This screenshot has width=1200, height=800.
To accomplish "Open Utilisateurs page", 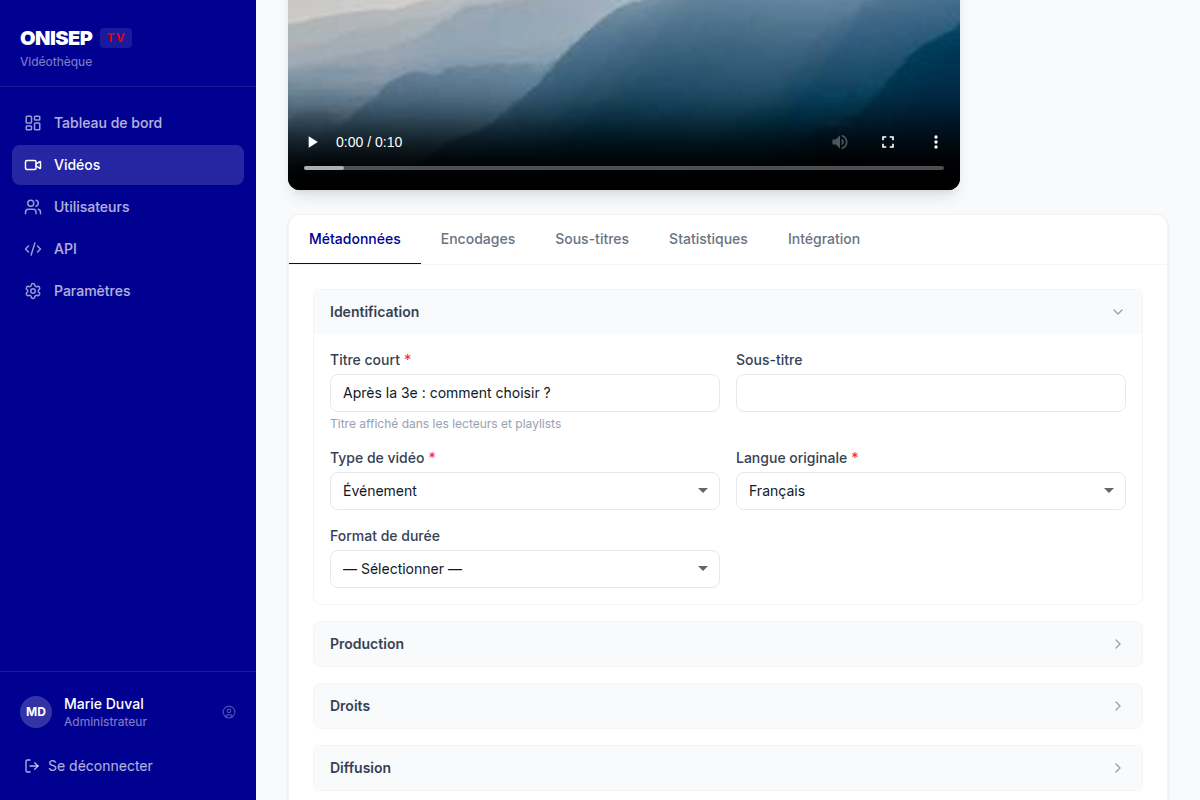I will coord(128,207).
